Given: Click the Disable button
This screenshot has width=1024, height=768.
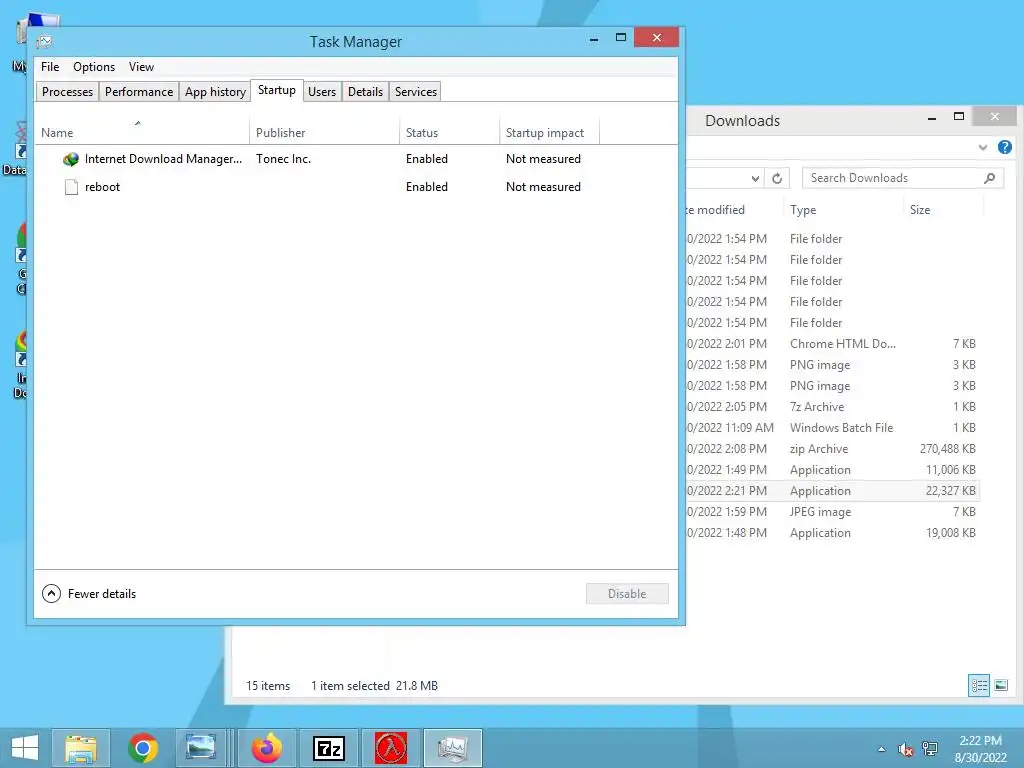Looking at the screenshot, I should [x=627, y=594].
